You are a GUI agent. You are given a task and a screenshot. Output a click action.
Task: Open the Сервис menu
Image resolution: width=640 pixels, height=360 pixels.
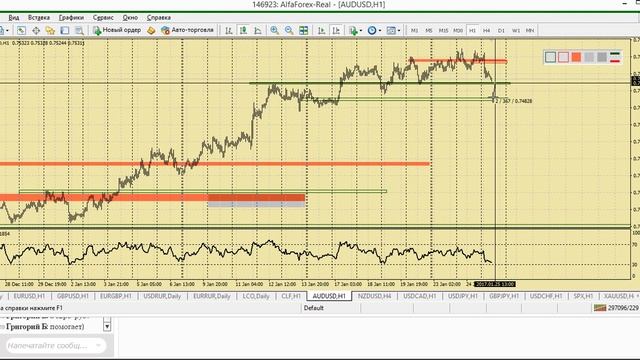tap(103, 18)
